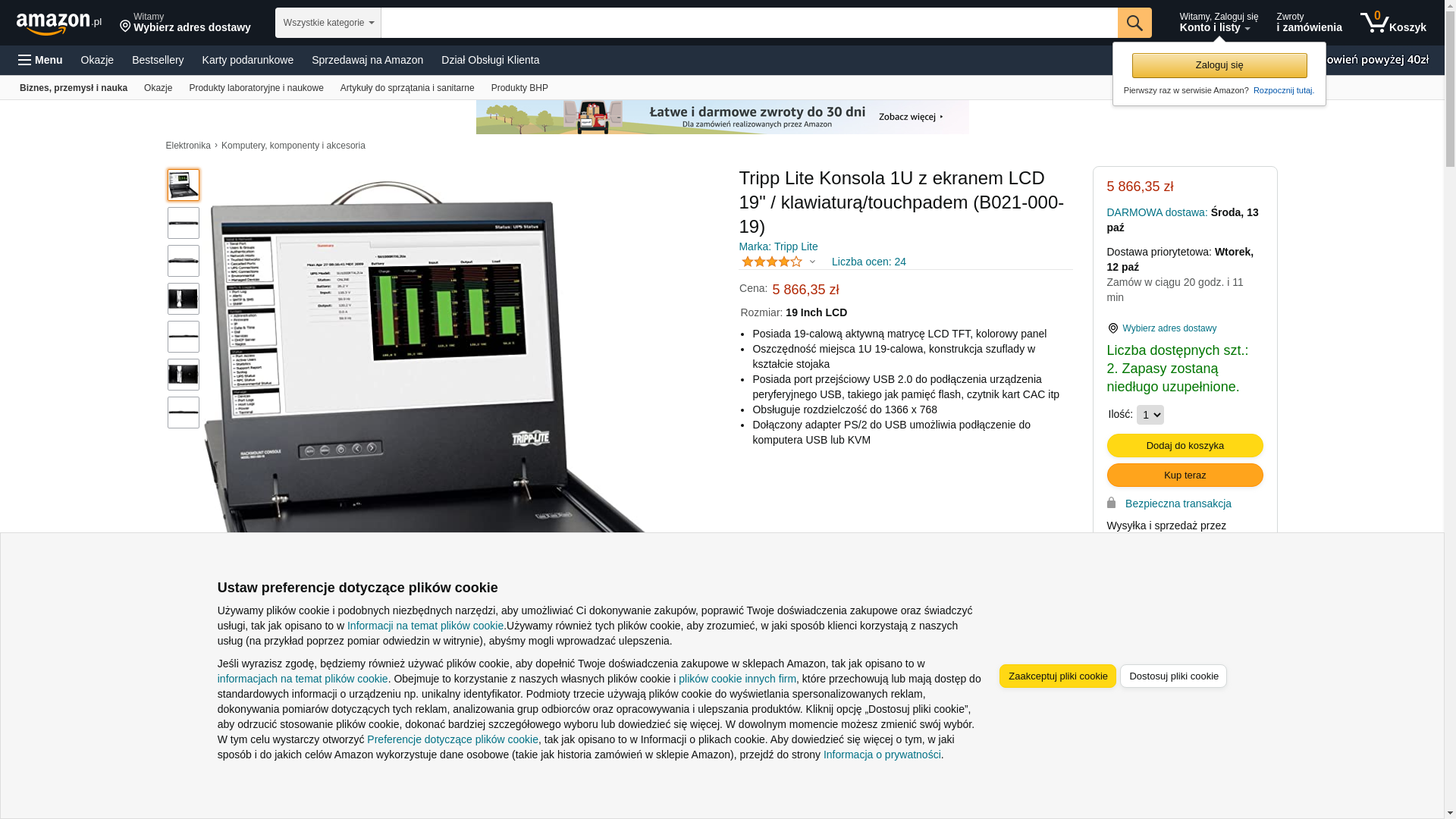Expand Konto i listy account menu

pos(1219,23)
